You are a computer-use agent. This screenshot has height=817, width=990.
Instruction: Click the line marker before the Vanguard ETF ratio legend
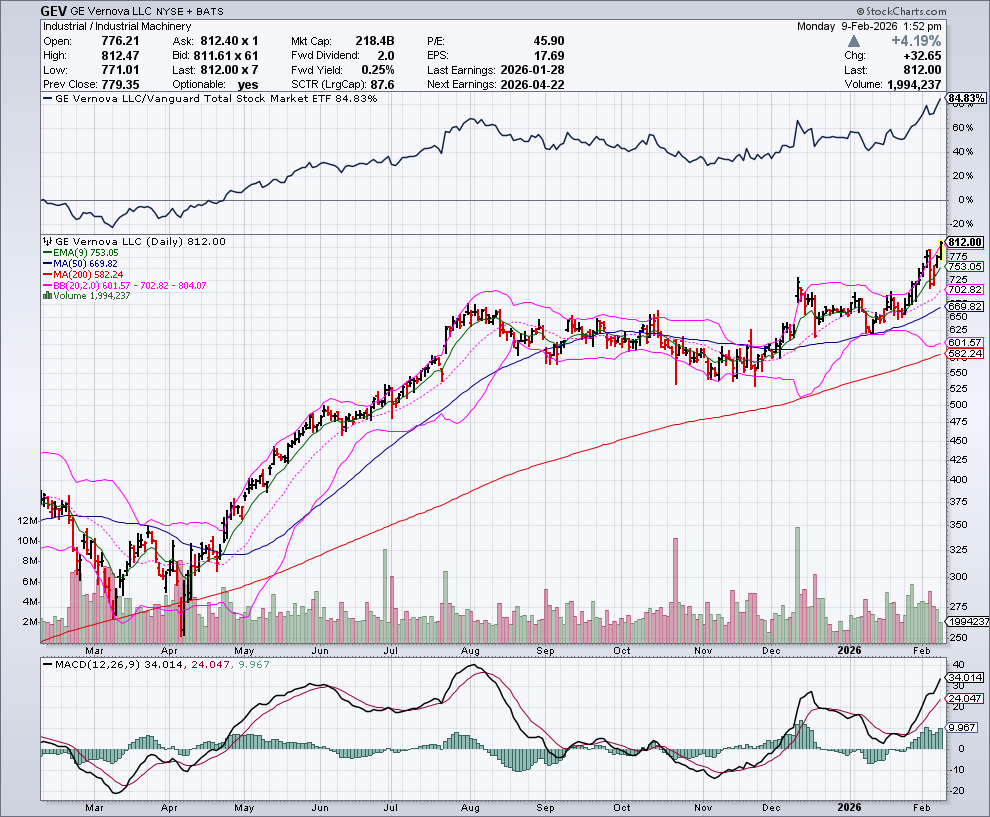click(x=46, y=98)
